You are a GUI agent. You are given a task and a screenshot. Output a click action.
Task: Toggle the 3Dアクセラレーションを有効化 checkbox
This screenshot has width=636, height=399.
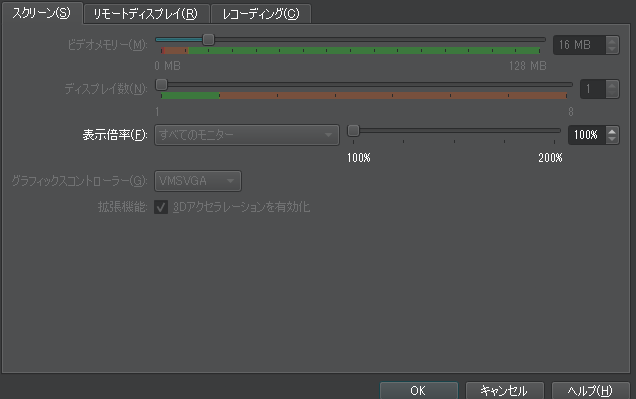pos(161,207)
